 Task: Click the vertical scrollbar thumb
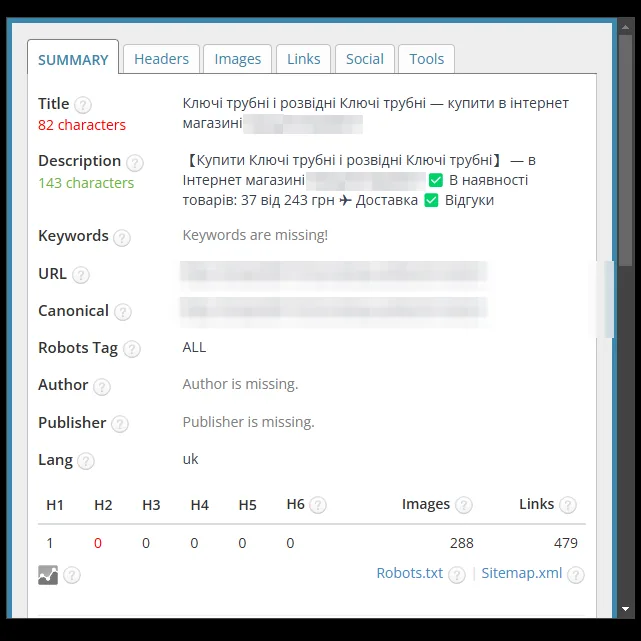[625, 150]
